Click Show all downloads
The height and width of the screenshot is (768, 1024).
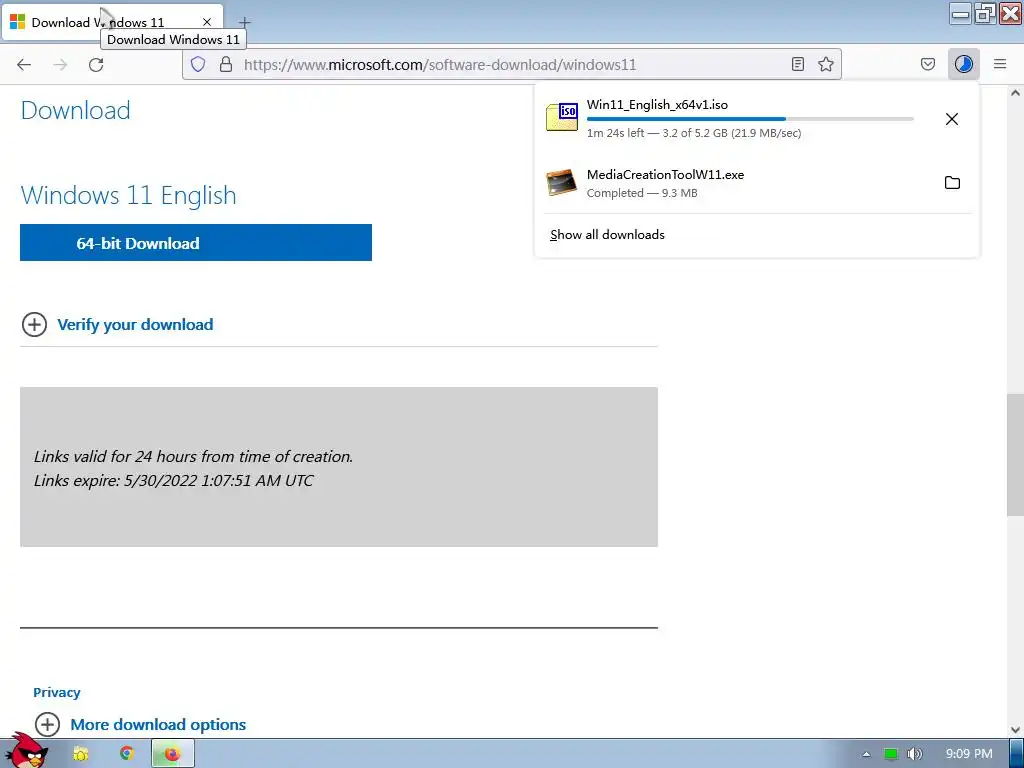607,234
